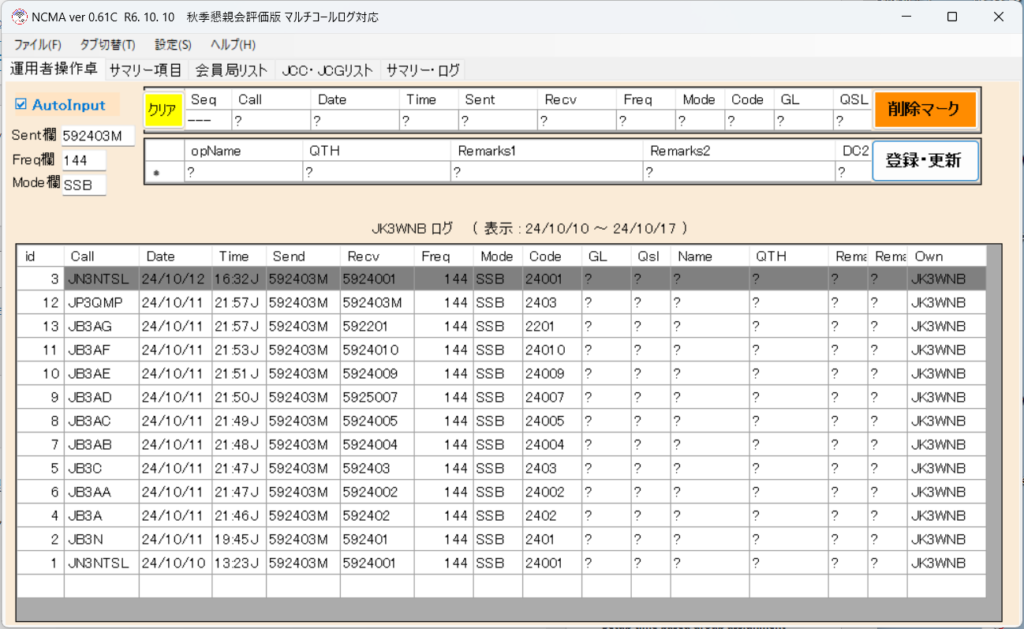
Task: Click the Mode欄 input field
Action: click(x=83, y=184)
